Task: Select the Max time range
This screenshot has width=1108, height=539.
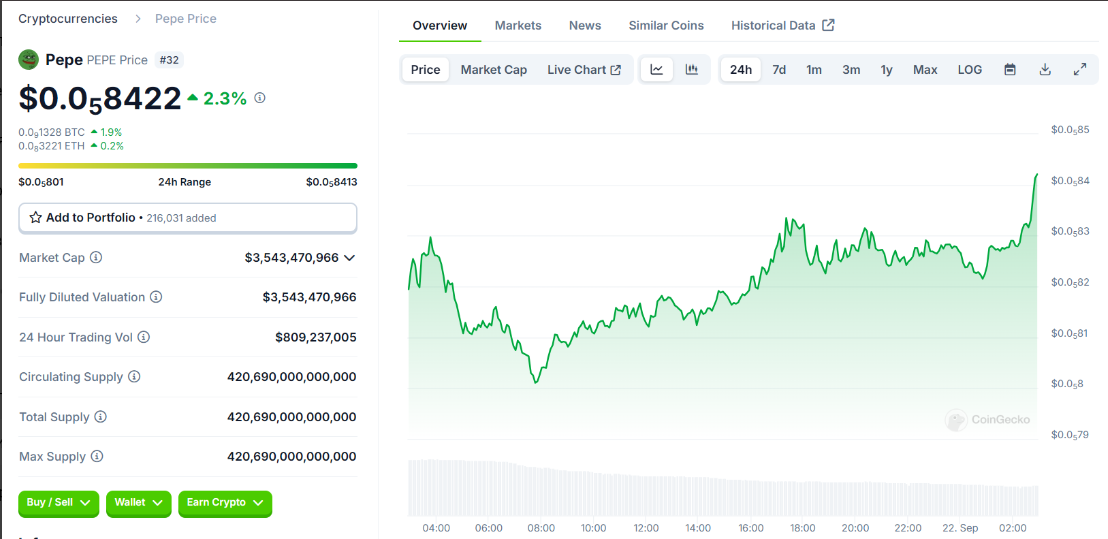Action: (x=925, y=70)
